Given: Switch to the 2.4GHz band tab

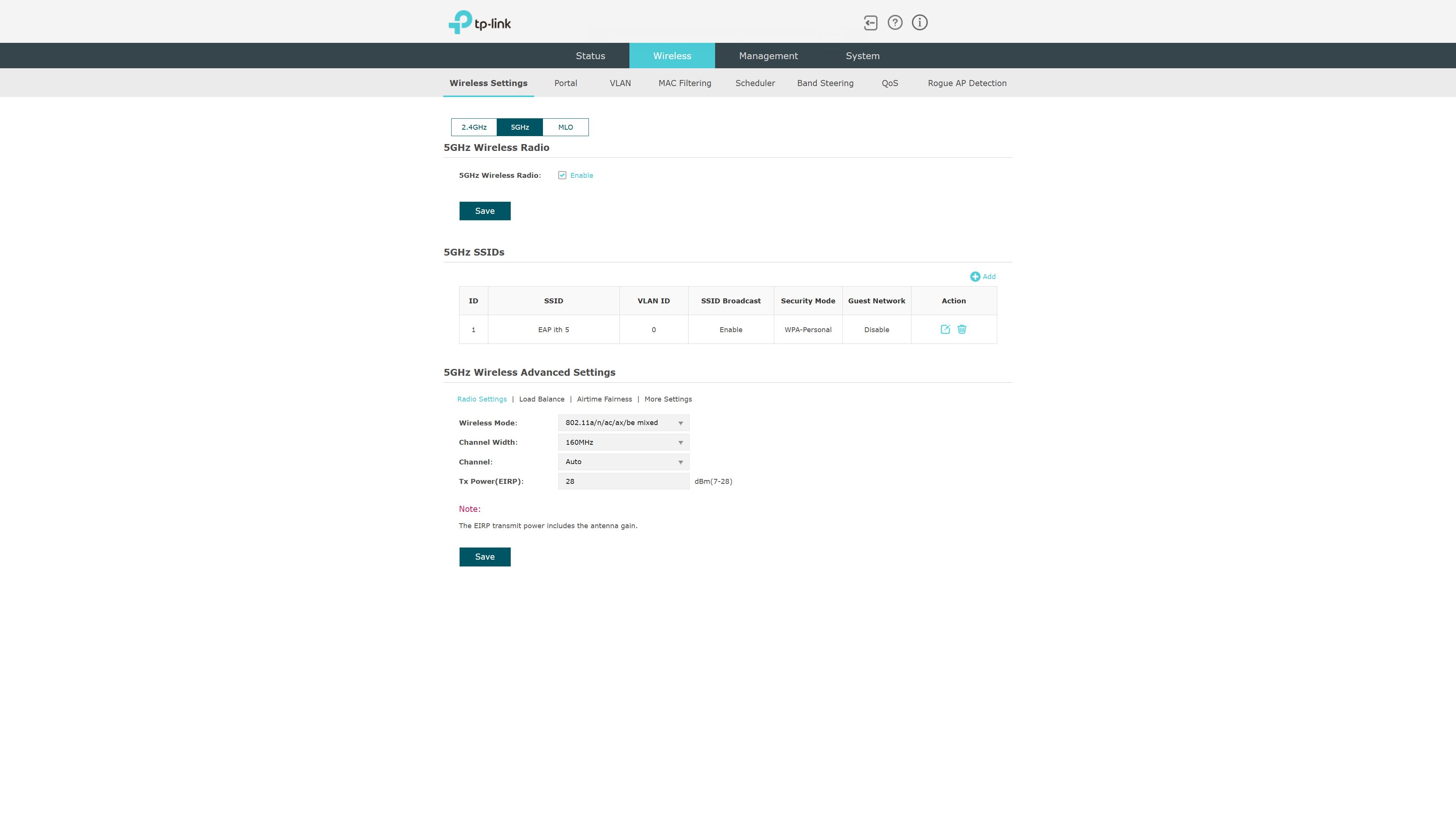Looking at the screenshot, I should (x=474, y=127).
